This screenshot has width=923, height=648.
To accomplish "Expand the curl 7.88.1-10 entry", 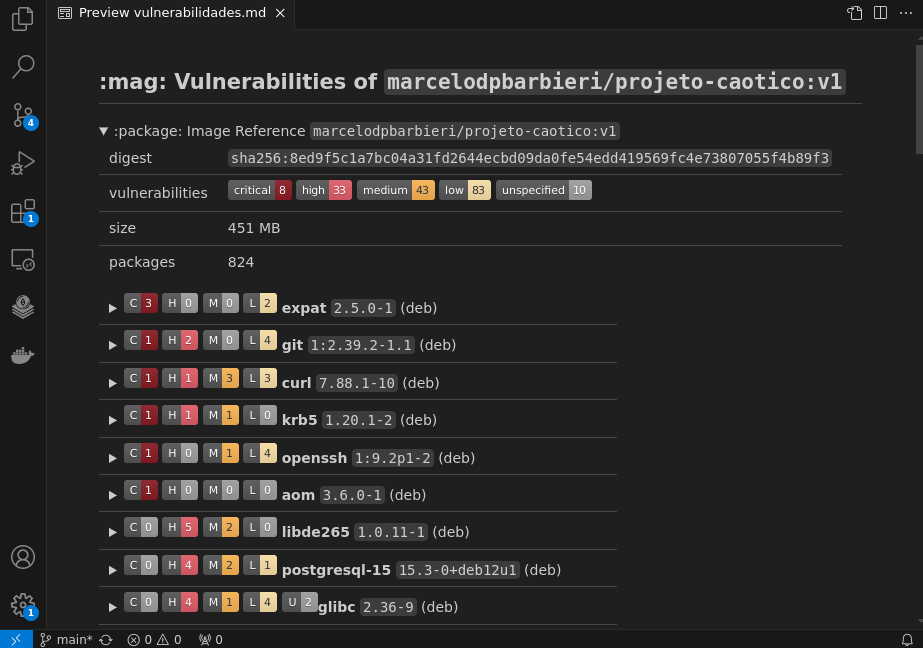I will [x=113, y=383].
